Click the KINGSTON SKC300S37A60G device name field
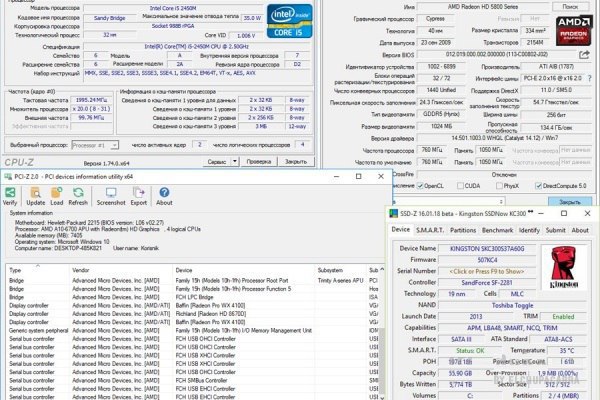 click(487, 249)
